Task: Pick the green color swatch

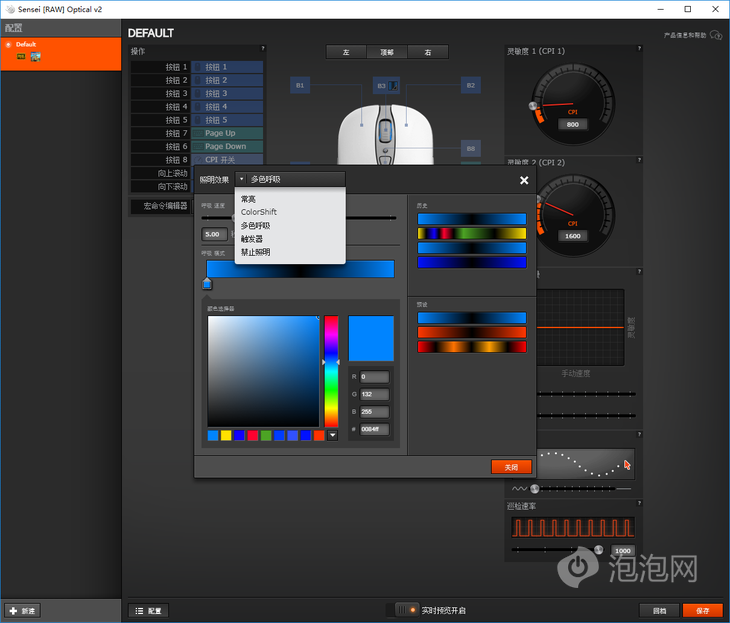Action: 266,435
